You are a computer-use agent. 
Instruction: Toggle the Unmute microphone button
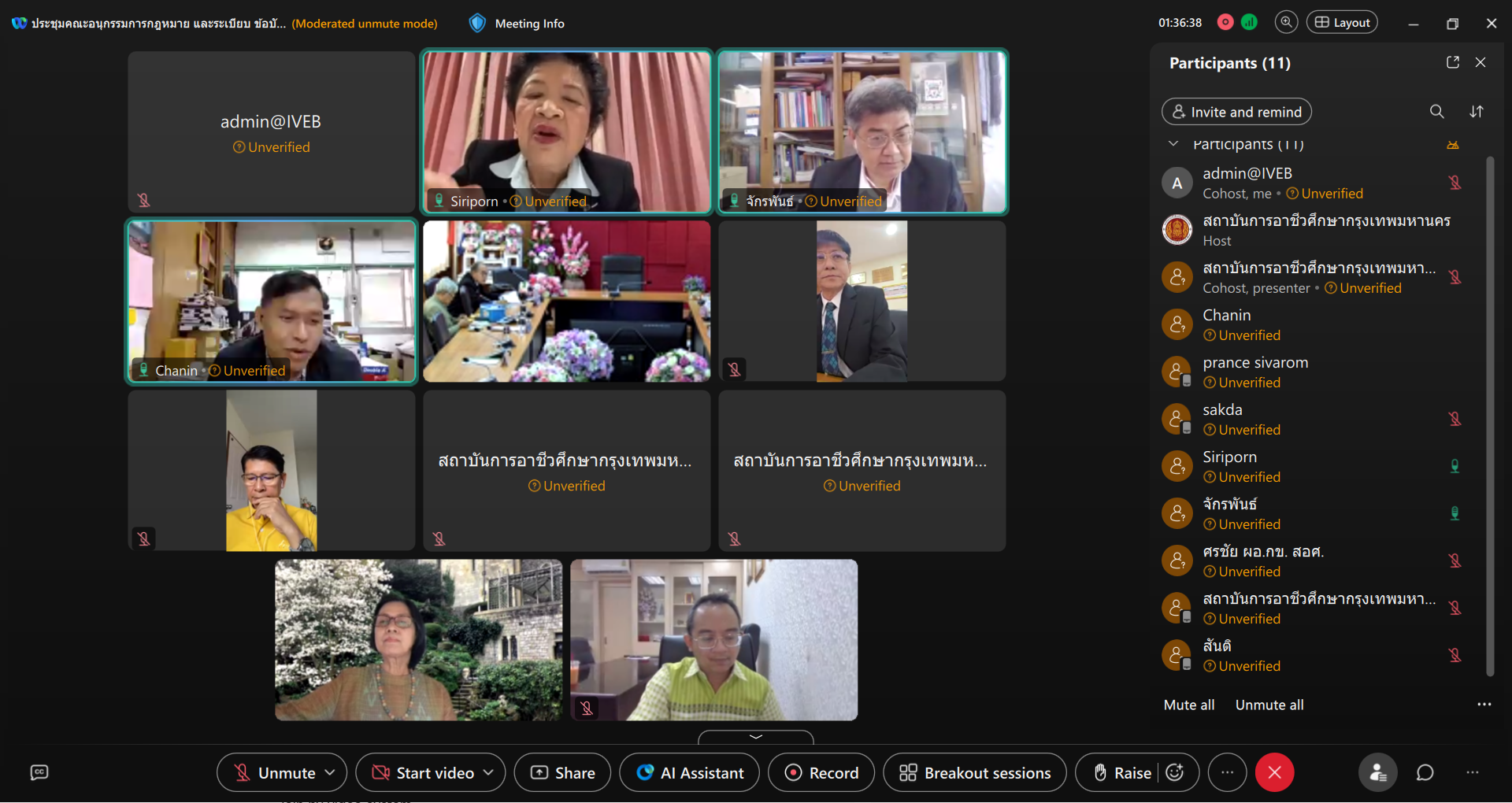pos(274,773)
